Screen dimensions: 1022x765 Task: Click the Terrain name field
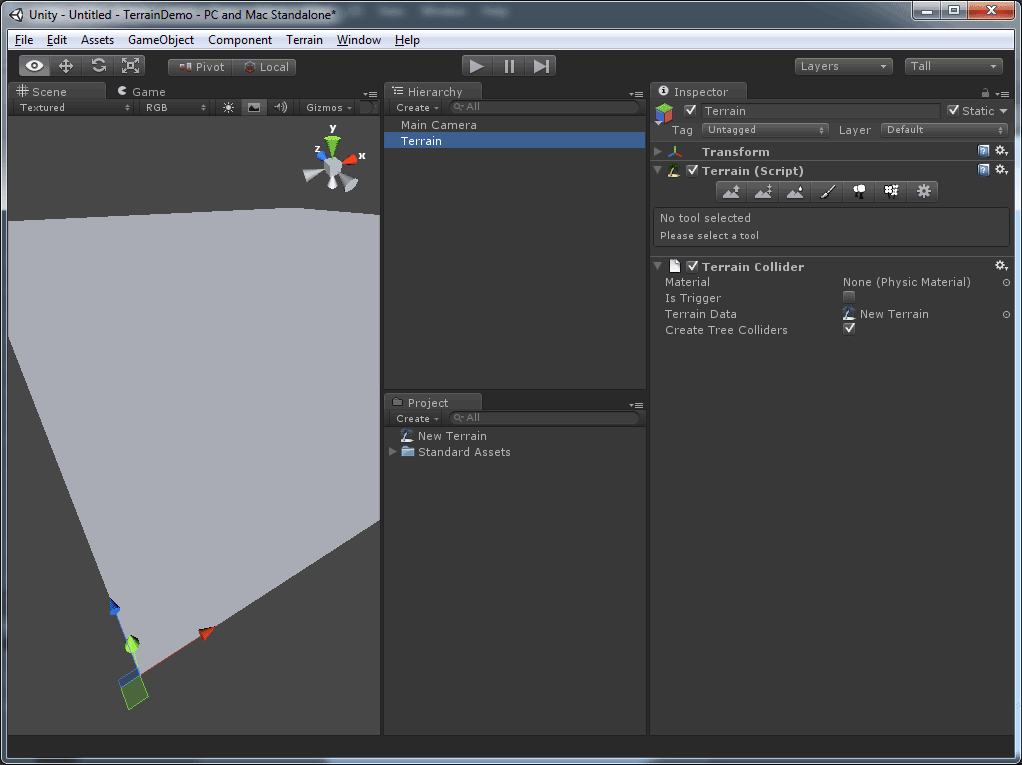pos(821,111)
